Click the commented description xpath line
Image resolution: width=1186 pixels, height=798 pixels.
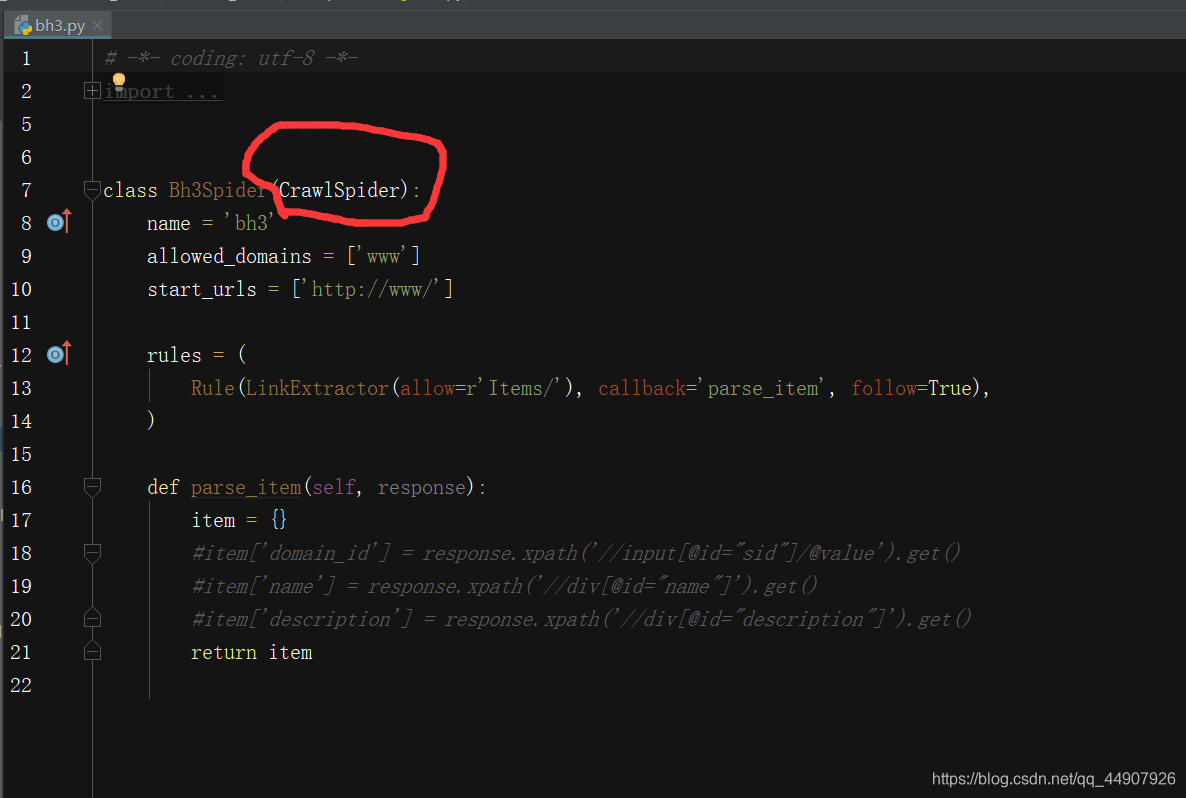tap(581, 619)
